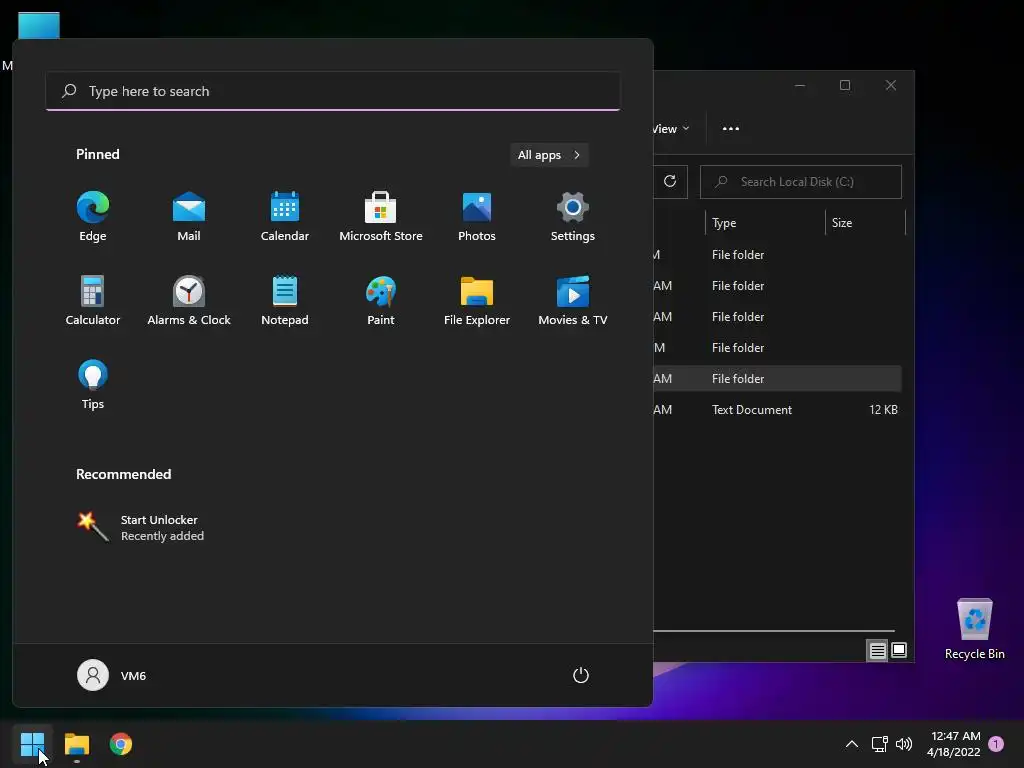Open recommended Start Unlocker item
1024x768 pixels.
coord(140,528)
